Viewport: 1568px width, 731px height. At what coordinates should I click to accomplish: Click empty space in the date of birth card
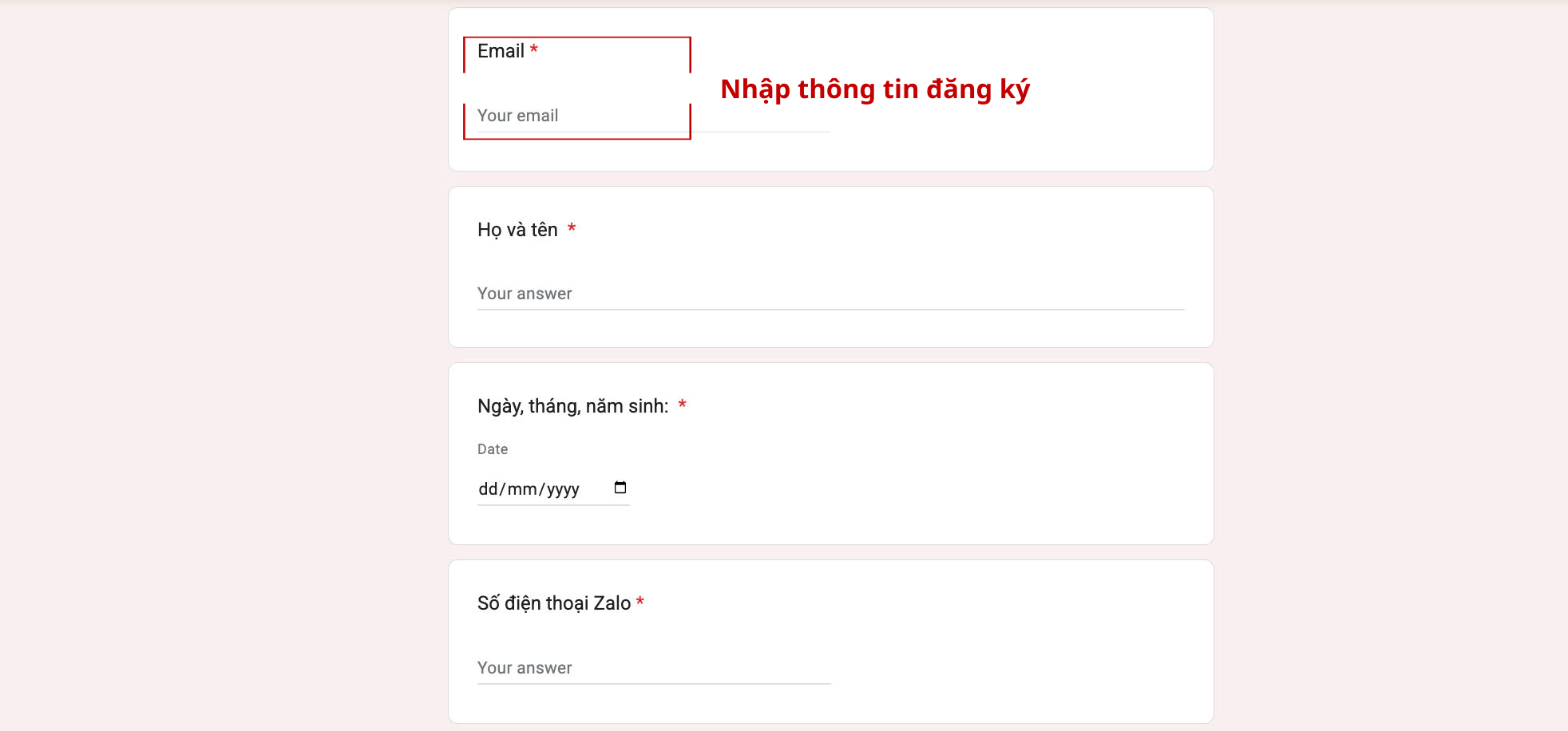tap(918, 471)
